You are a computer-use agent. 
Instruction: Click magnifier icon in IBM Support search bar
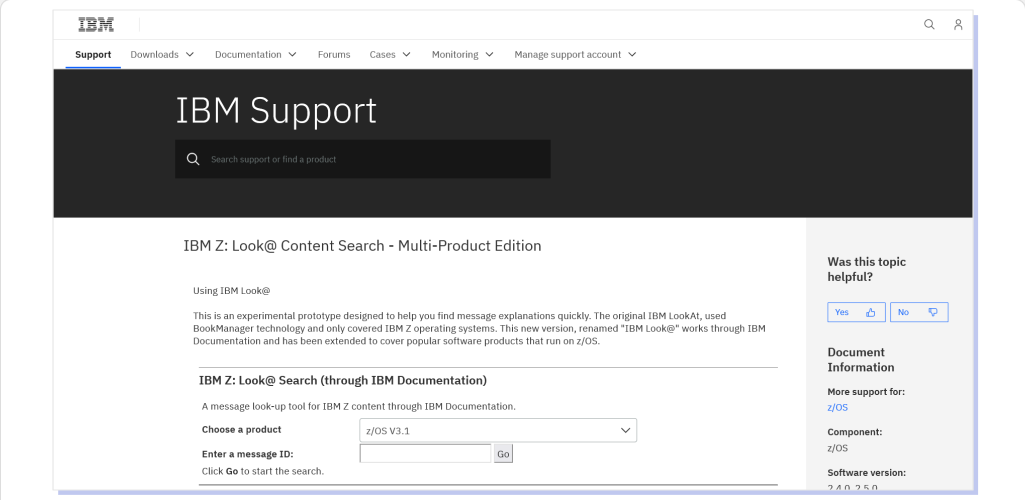pyautogui.click(x=193, y=159)
